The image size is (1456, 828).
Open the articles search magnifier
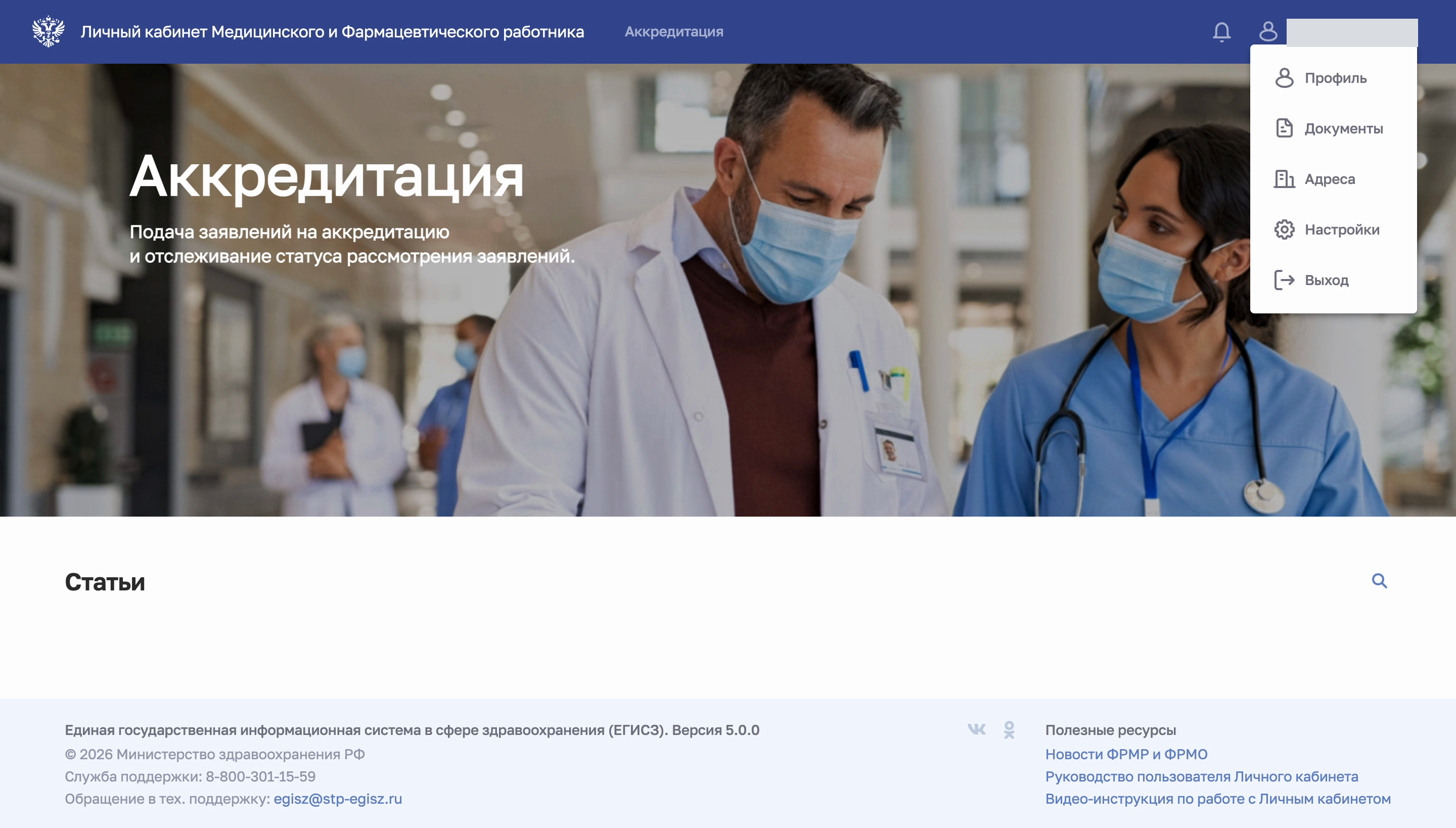(1379, 581)
